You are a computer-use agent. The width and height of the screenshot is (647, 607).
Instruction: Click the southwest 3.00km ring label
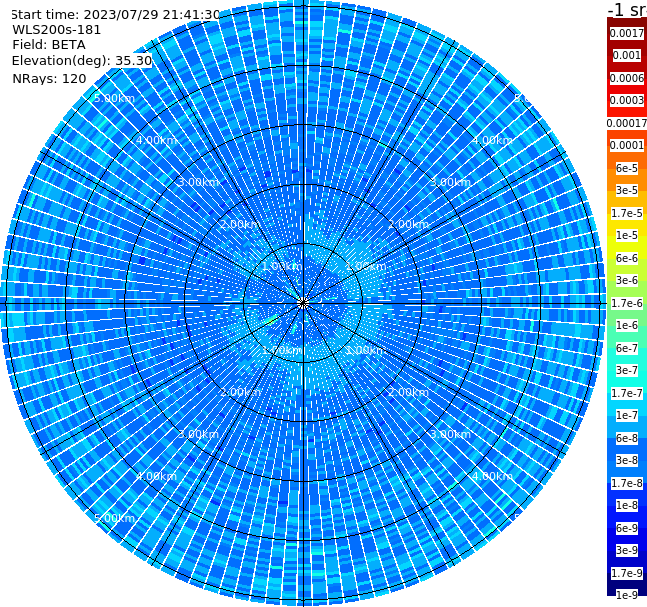[198, 434]
